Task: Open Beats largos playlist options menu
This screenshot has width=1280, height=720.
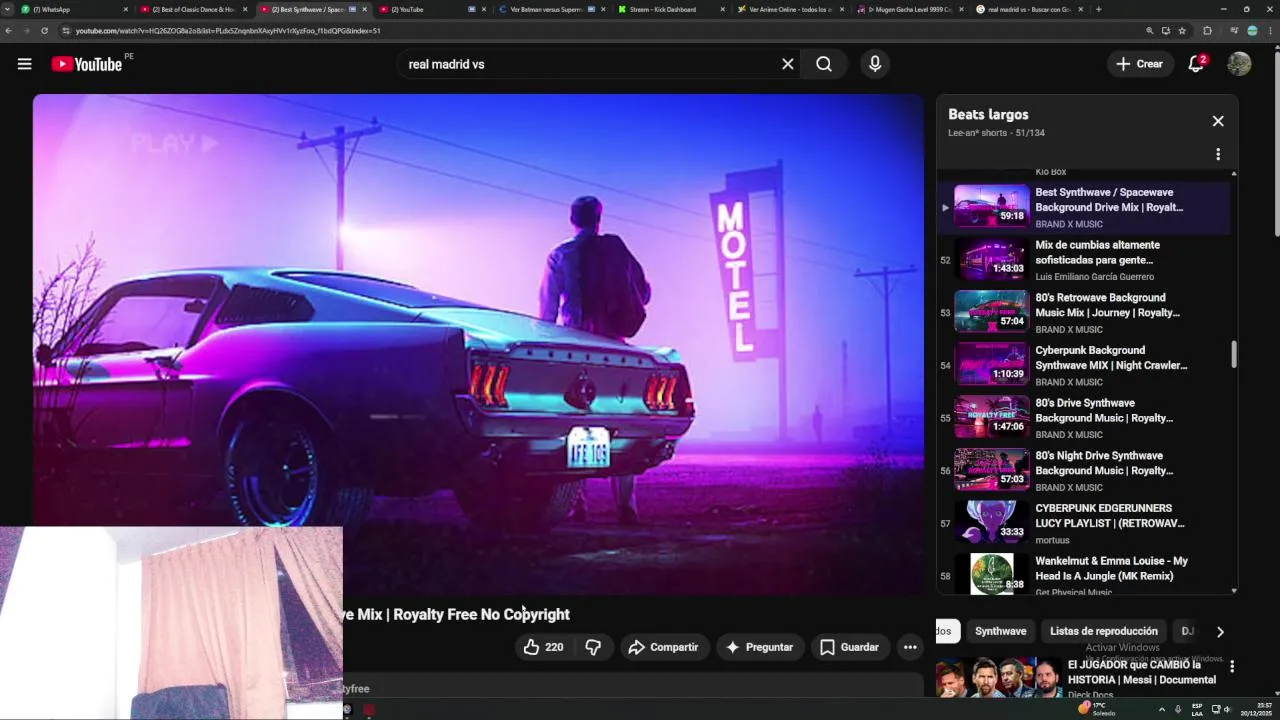Action: click(1218, 154)
